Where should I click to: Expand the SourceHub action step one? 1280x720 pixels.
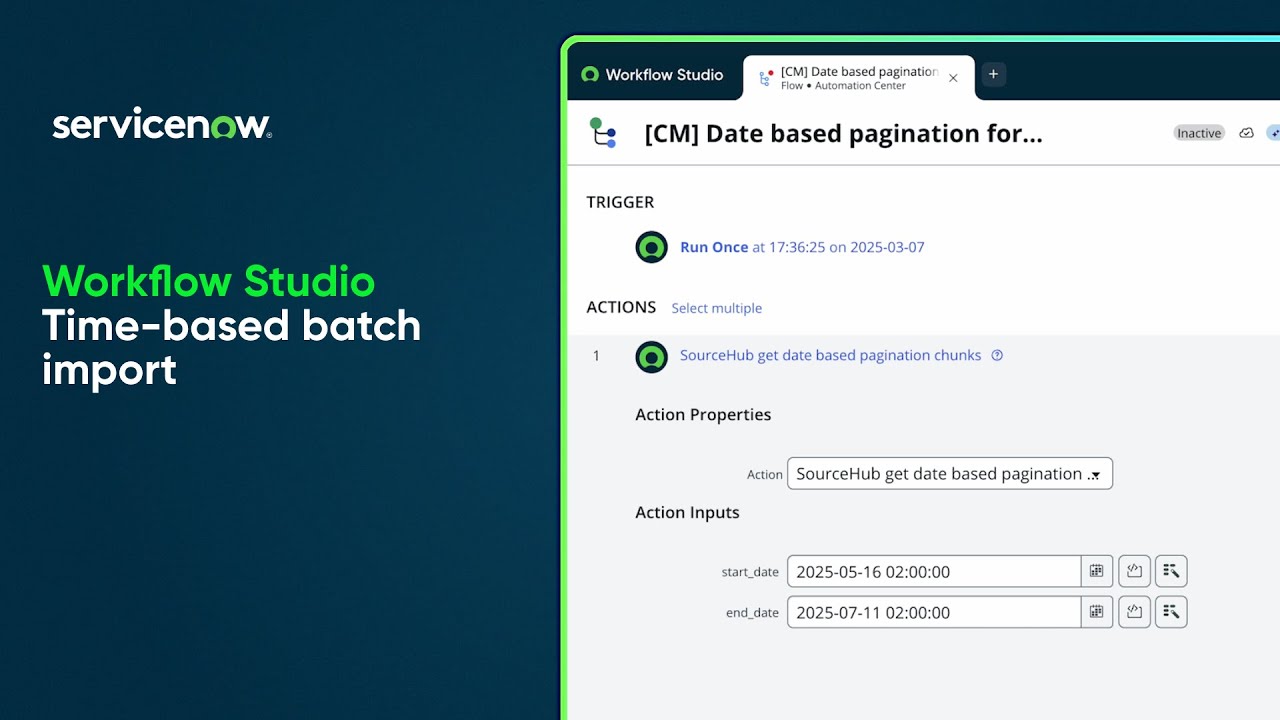click(651, 356)
